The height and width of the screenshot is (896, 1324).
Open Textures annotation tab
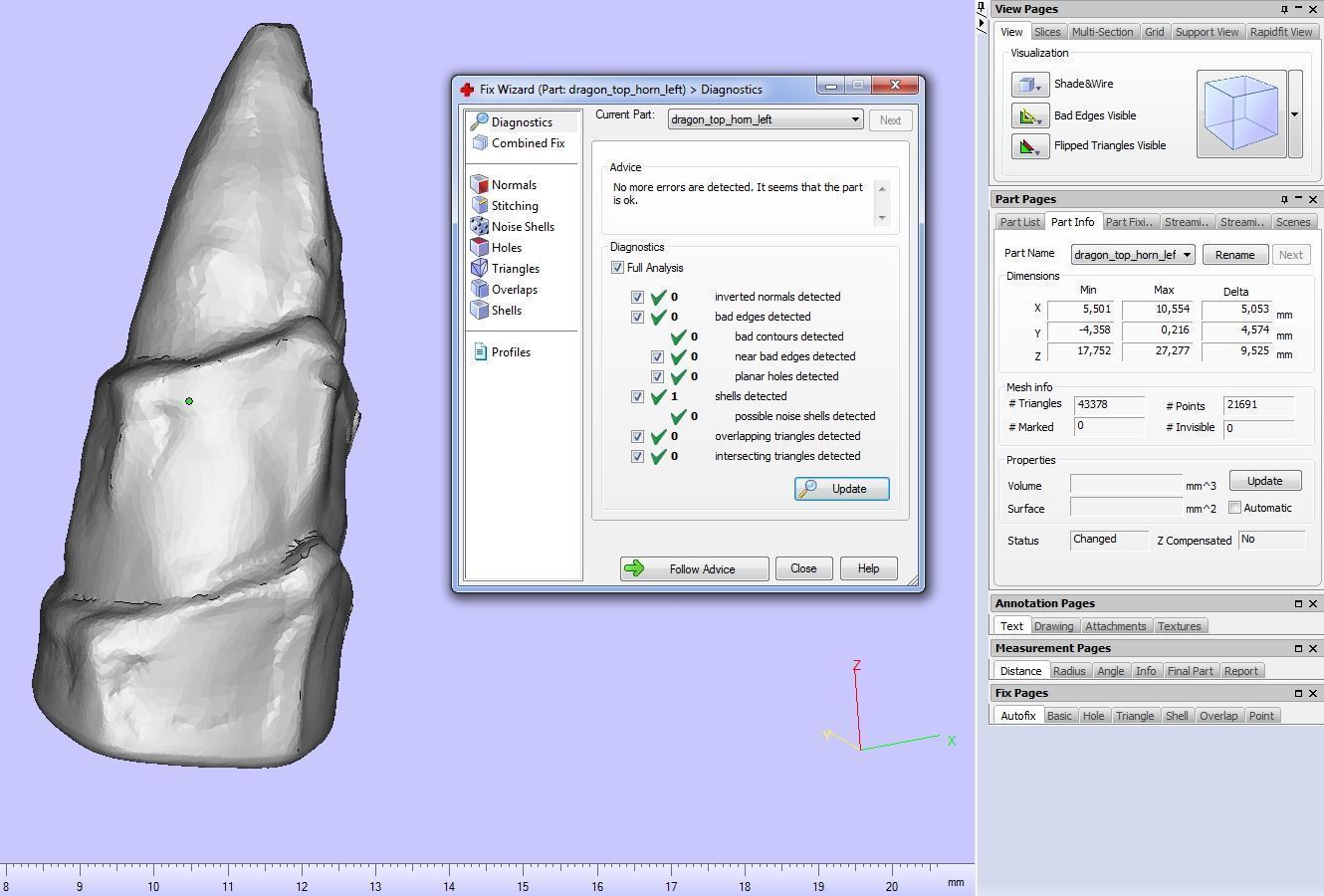(1179, 626)
